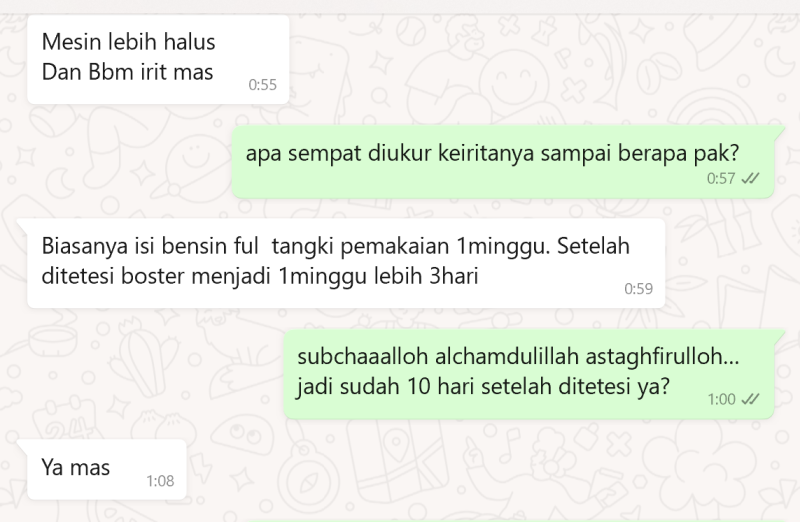Click the 1:08 timestamp on 'Ya mas'

click(160, 481)
